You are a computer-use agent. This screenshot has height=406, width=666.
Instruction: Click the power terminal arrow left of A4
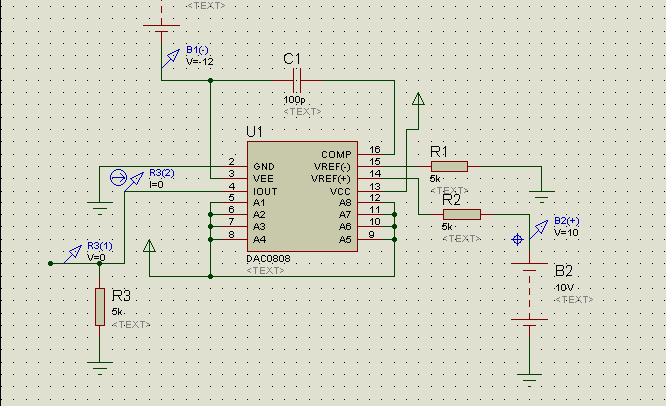[x=149, y=245]
